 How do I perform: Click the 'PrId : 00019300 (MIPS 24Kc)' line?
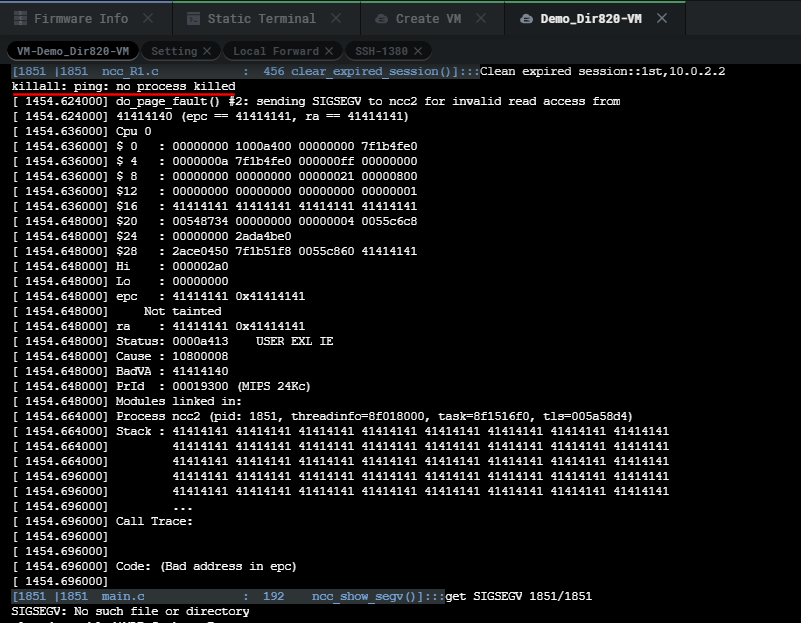pyautogui.click(x=161, y=386)
